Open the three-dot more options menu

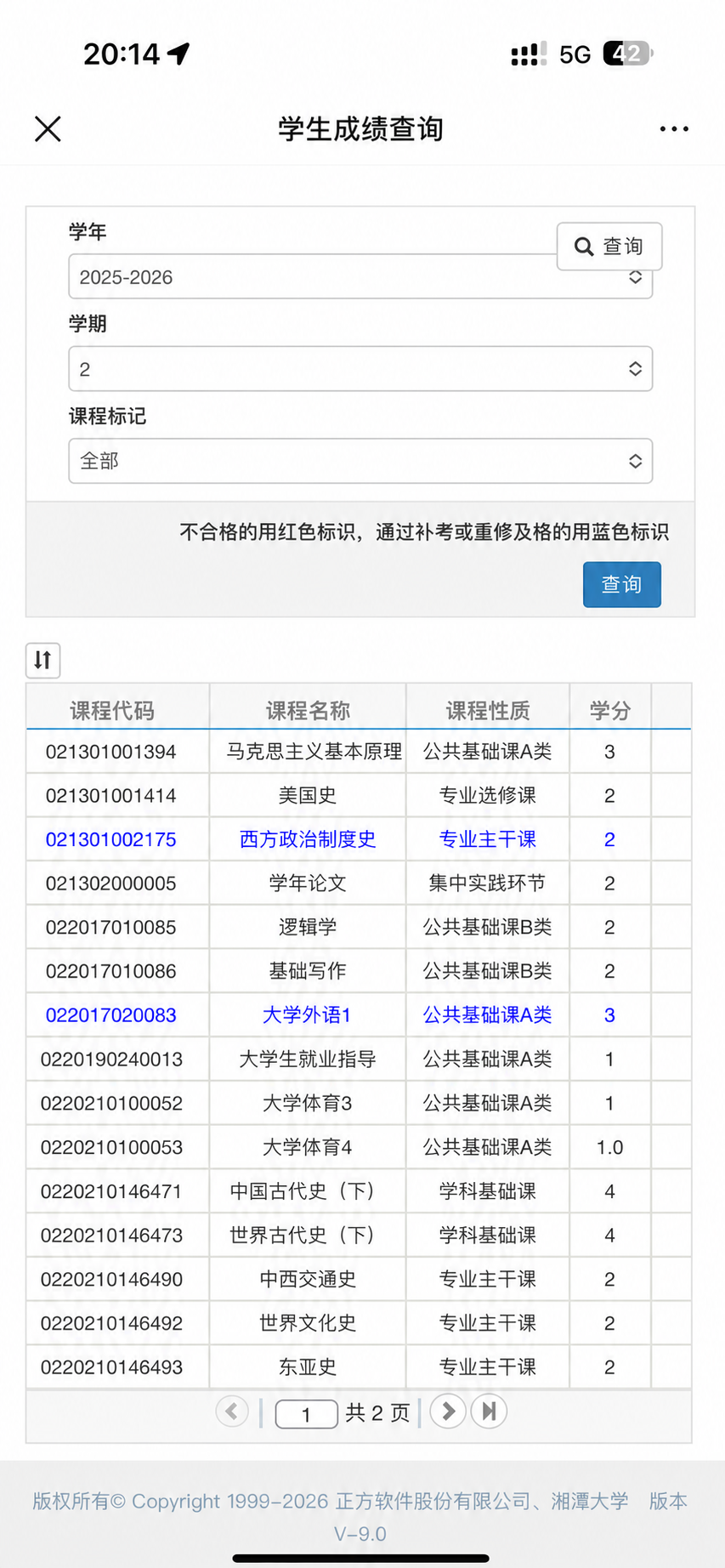pyautogui.click(x=674, y=129)
